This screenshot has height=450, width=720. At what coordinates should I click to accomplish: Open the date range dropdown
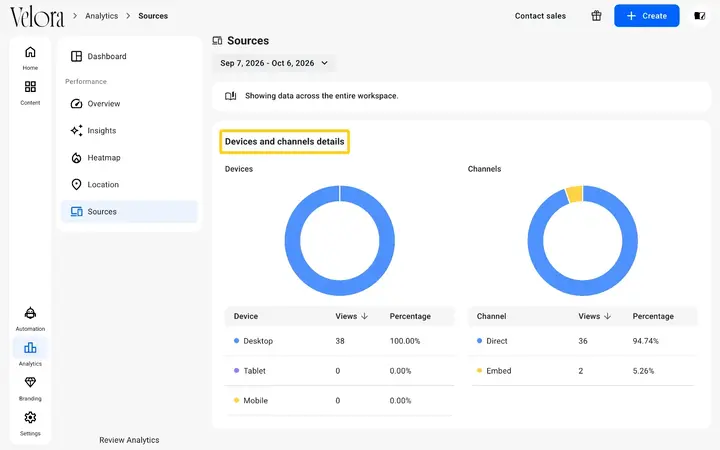(274, 63)
